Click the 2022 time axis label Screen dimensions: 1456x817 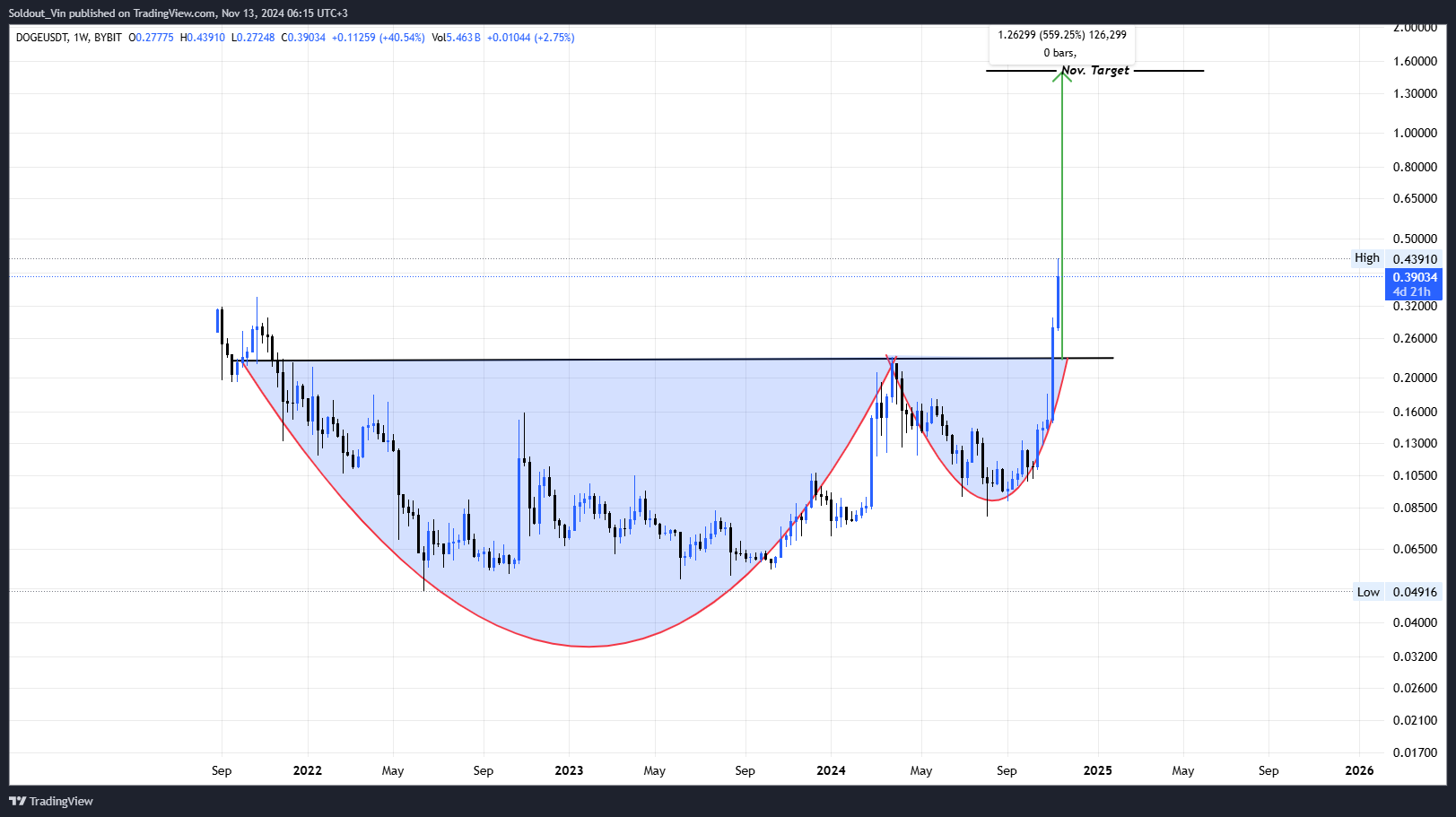[307, 770]
